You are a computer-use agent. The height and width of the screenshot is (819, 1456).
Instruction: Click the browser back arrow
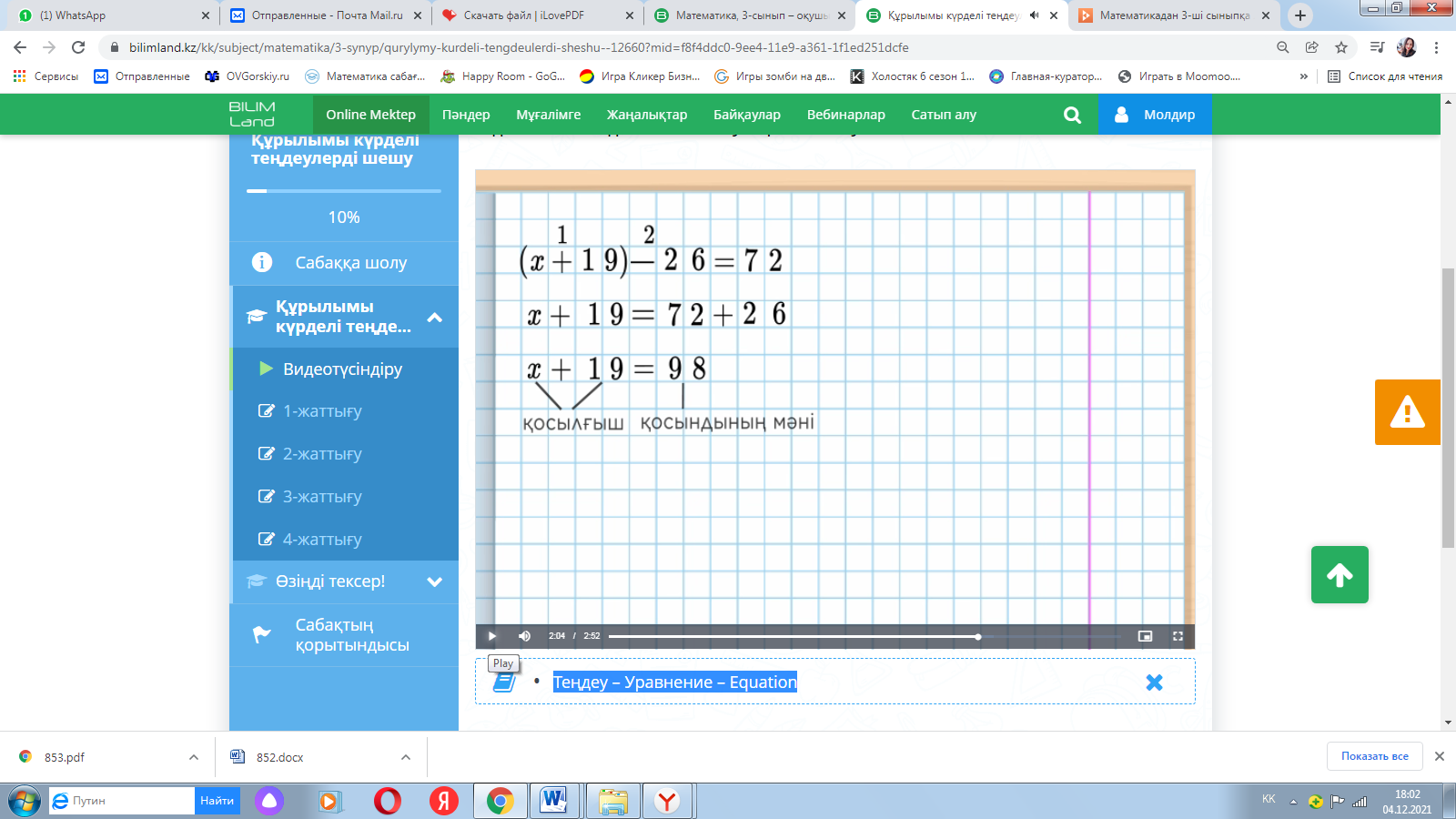20,47
